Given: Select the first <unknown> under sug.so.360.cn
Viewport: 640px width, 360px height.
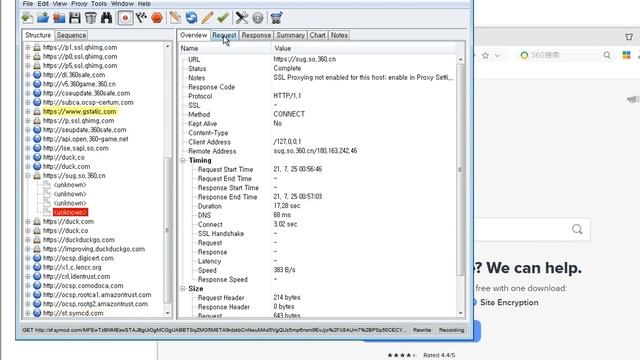Looking at the screenshot, I should (70, 185).
